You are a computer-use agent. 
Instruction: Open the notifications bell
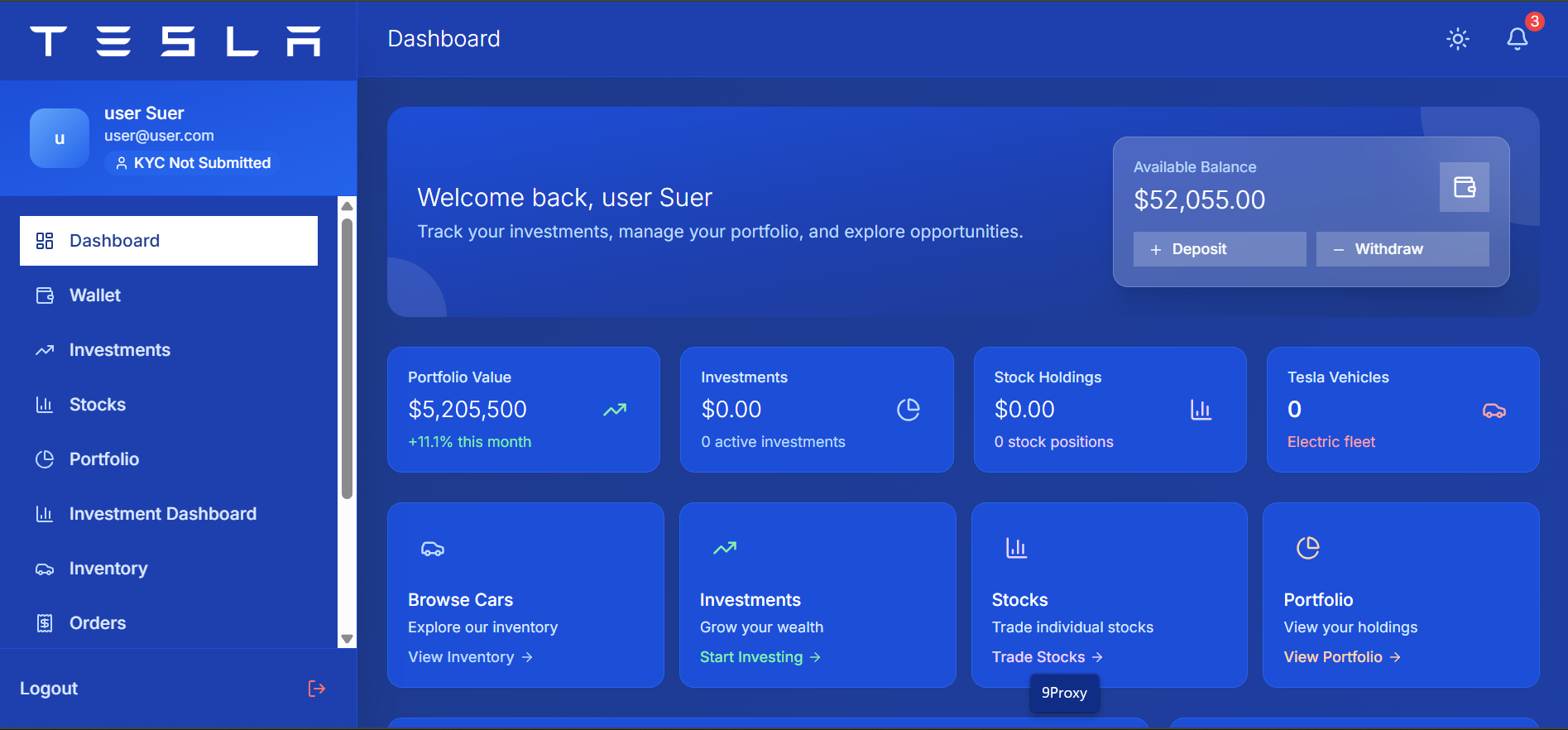pos(1518,39)
